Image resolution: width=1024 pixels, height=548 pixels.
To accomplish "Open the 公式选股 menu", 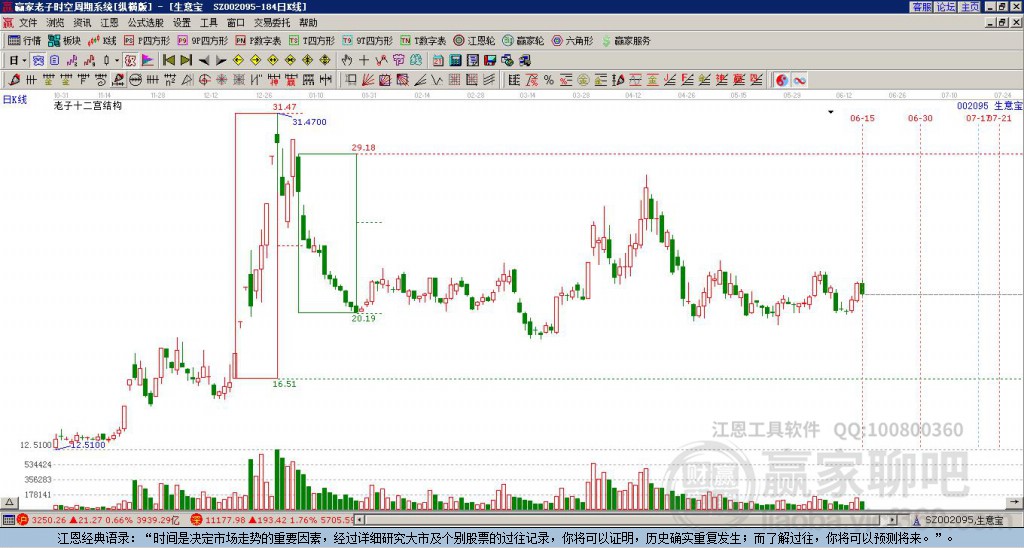I will [146, 23].
